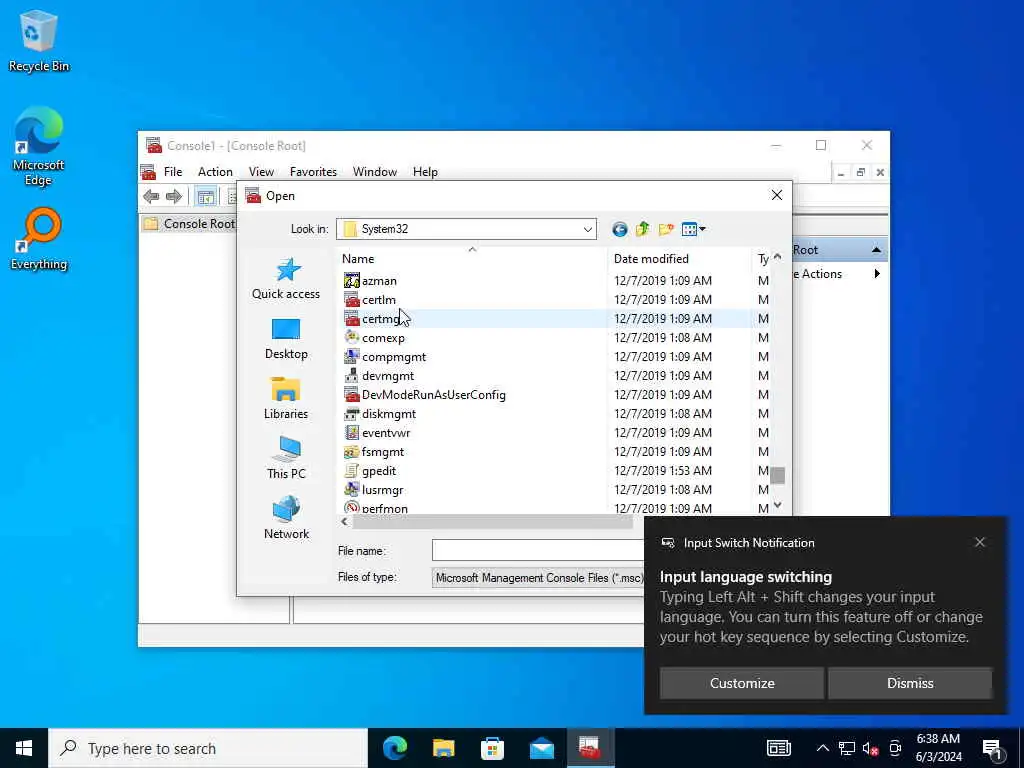Create new folder in Open dialog
Viewport: 1024px width, 768px height.
pyautogui.click(x=666, y=229)
